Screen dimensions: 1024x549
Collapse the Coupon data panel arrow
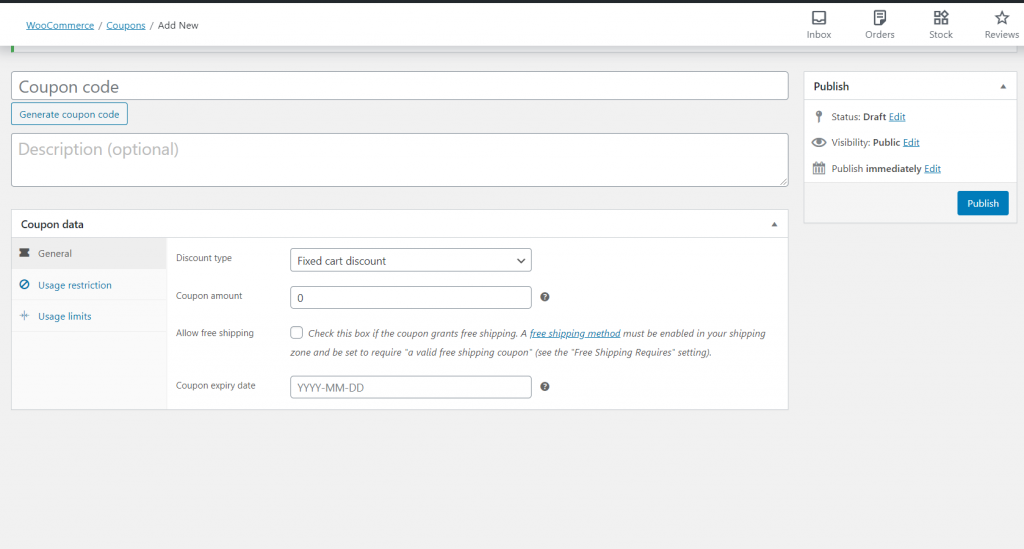pos(775,225)
